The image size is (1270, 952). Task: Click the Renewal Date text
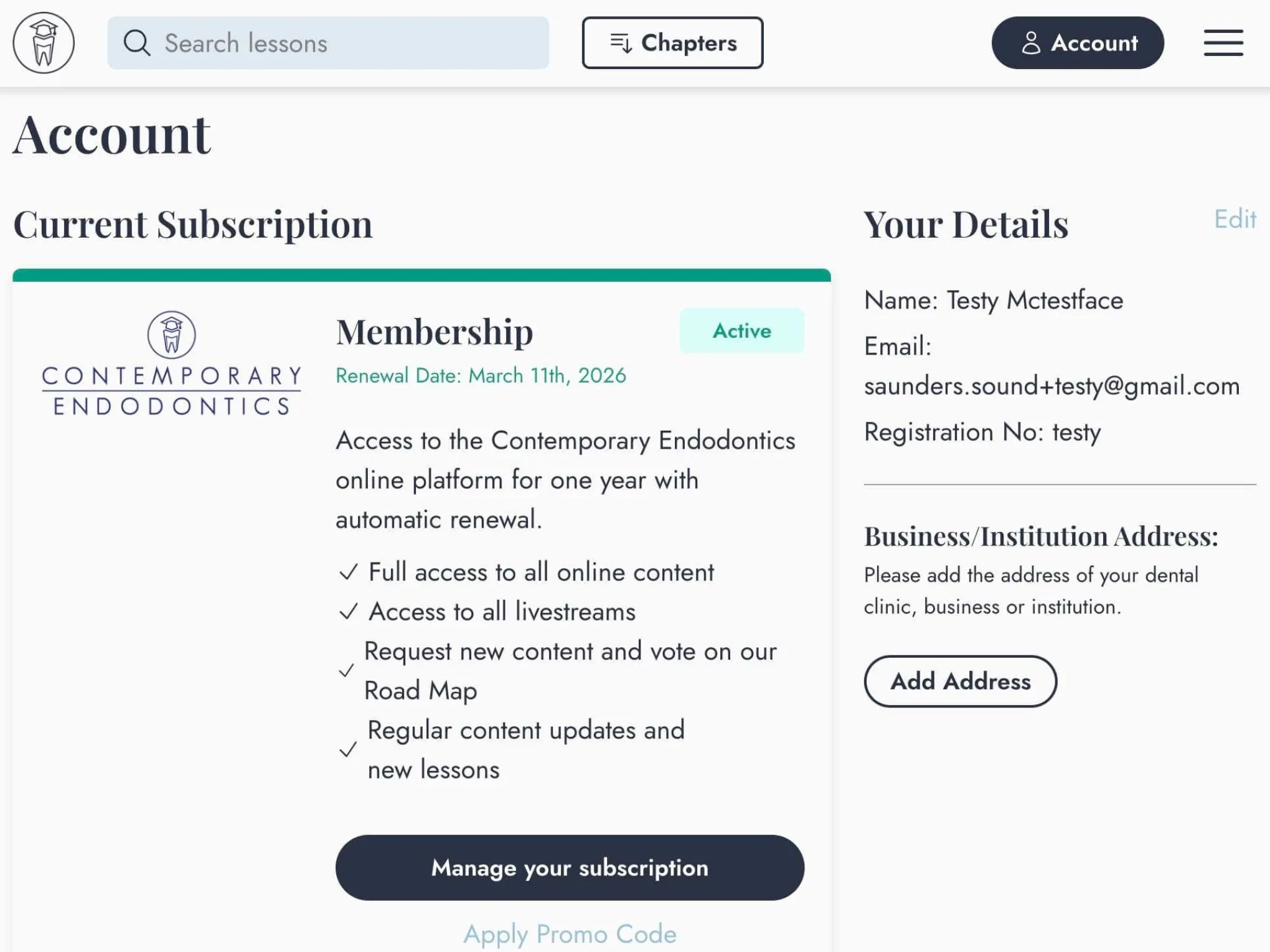[x=481, y=376]
